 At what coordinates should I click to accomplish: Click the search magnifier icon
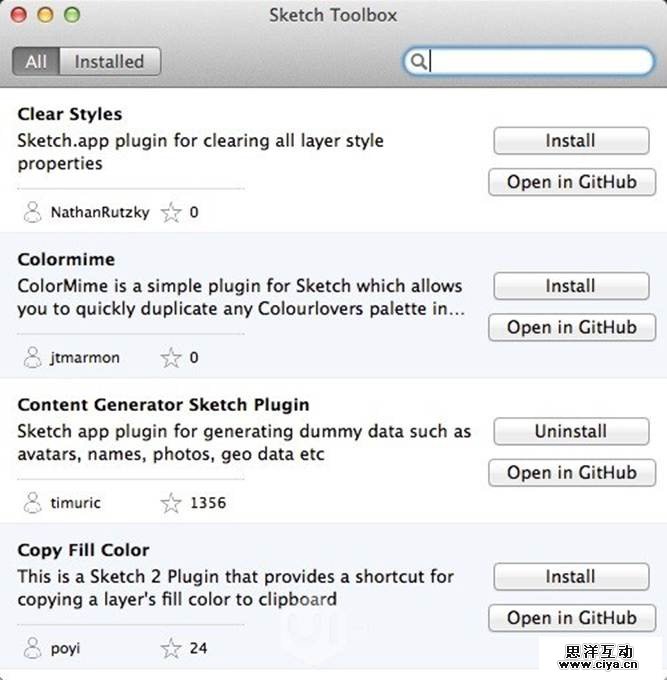pos(419,62)
